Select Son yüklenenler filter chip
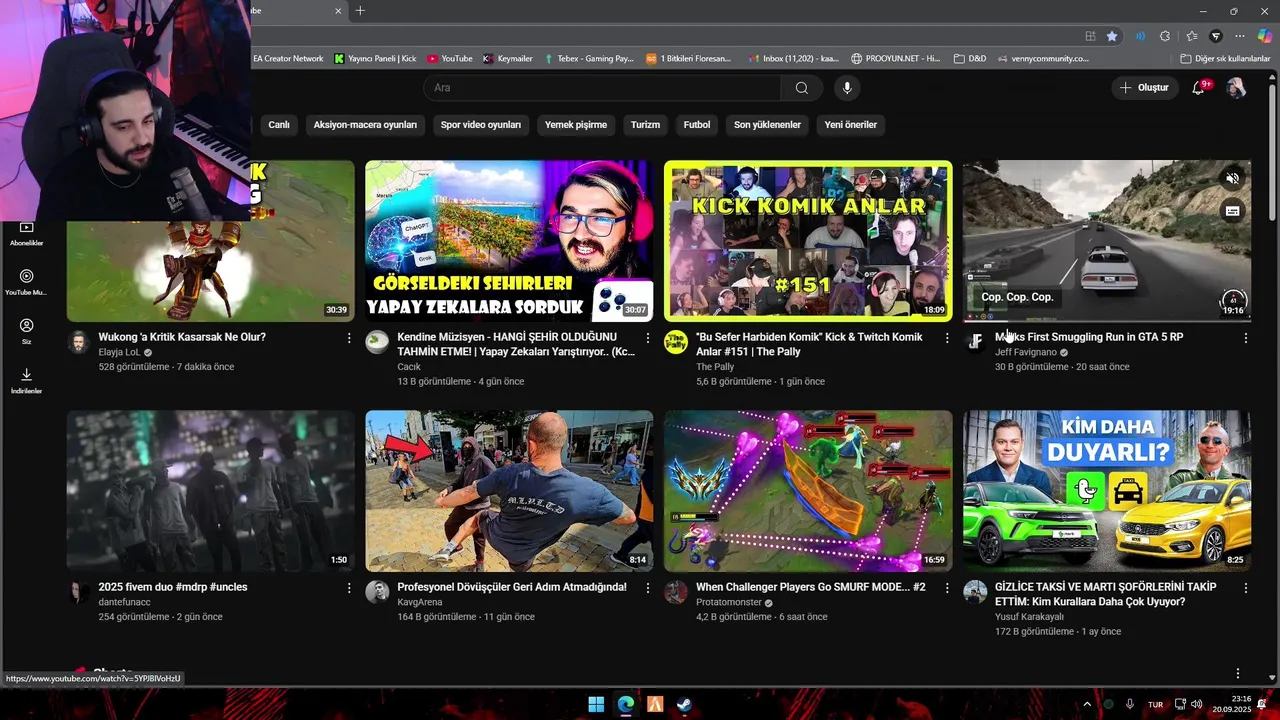This screenshot has height=720, width=1280. click(767, 125)
